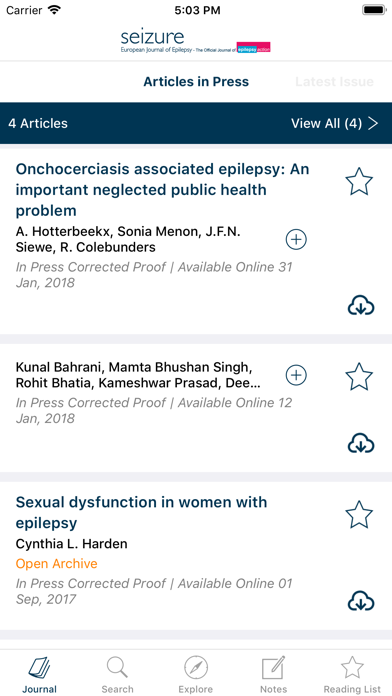
Task: Tap the Seizure journal logo header
Action: [196, 42]
